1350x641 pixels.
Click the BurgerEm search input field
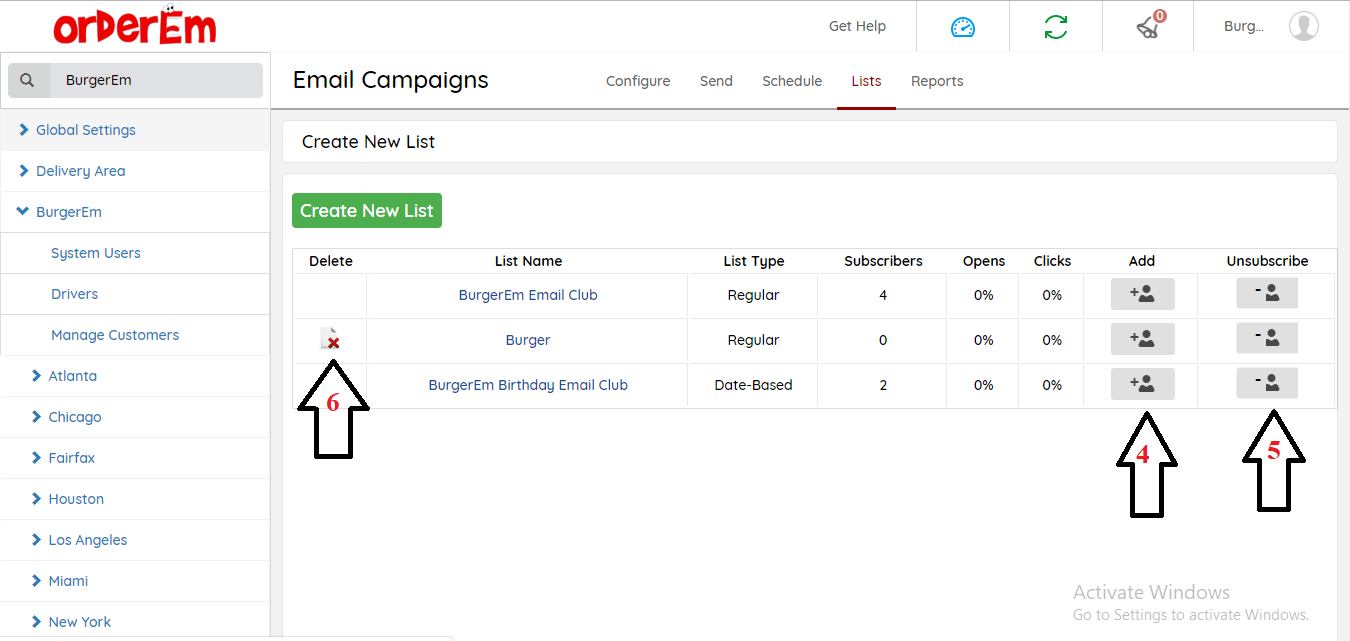point(157,81)
